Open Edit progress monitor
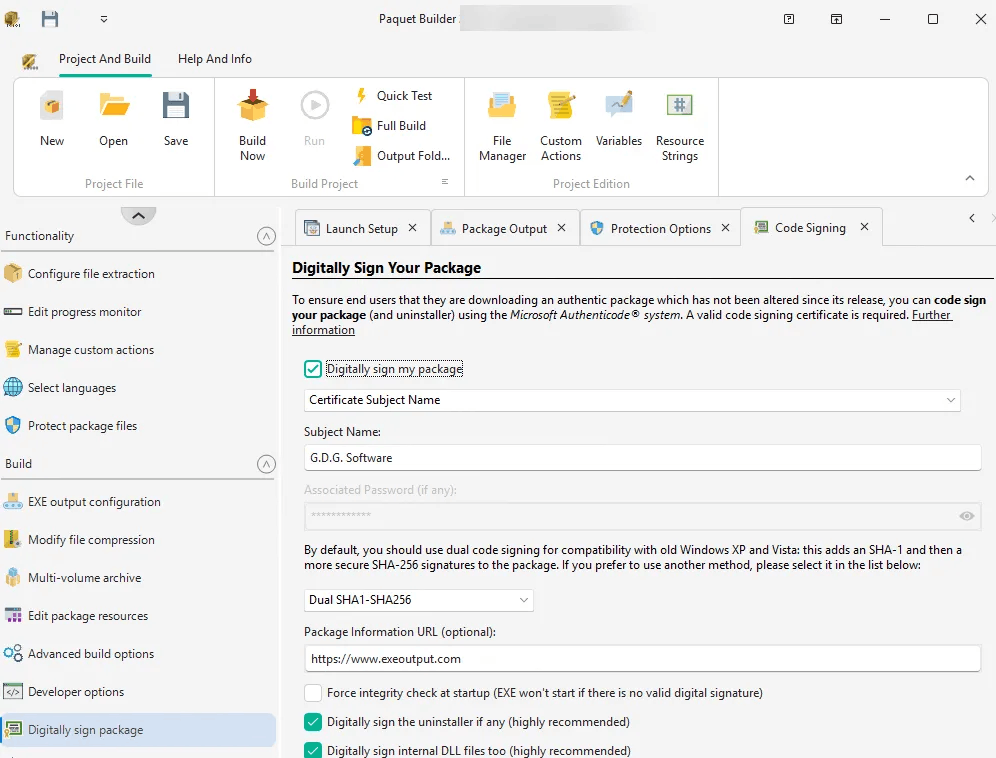Viewport: 996px width, 758px height. 138,312
